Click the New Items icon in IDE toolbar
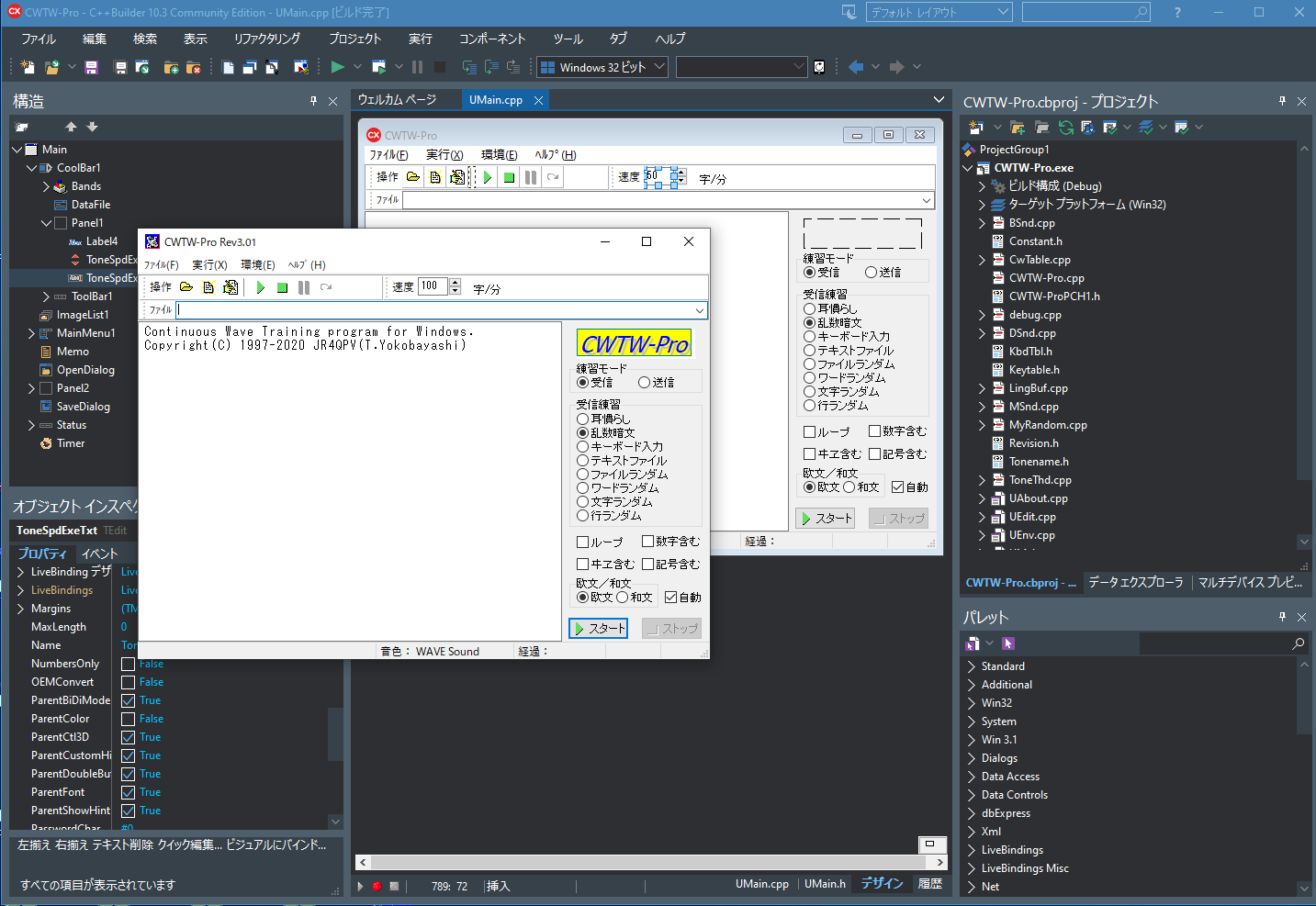 tap(28, 67)
